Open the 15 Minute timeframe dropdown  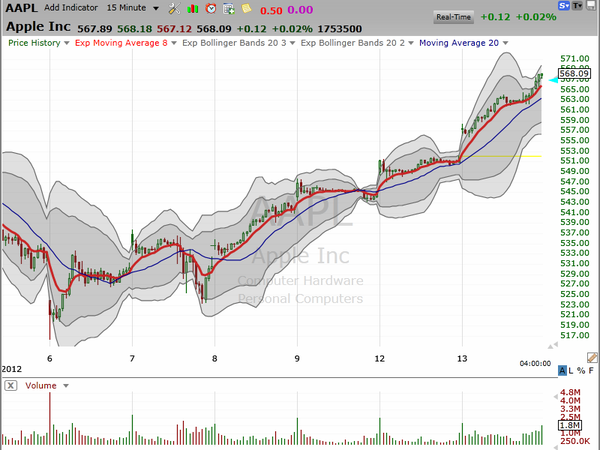(x=156, y=8)
